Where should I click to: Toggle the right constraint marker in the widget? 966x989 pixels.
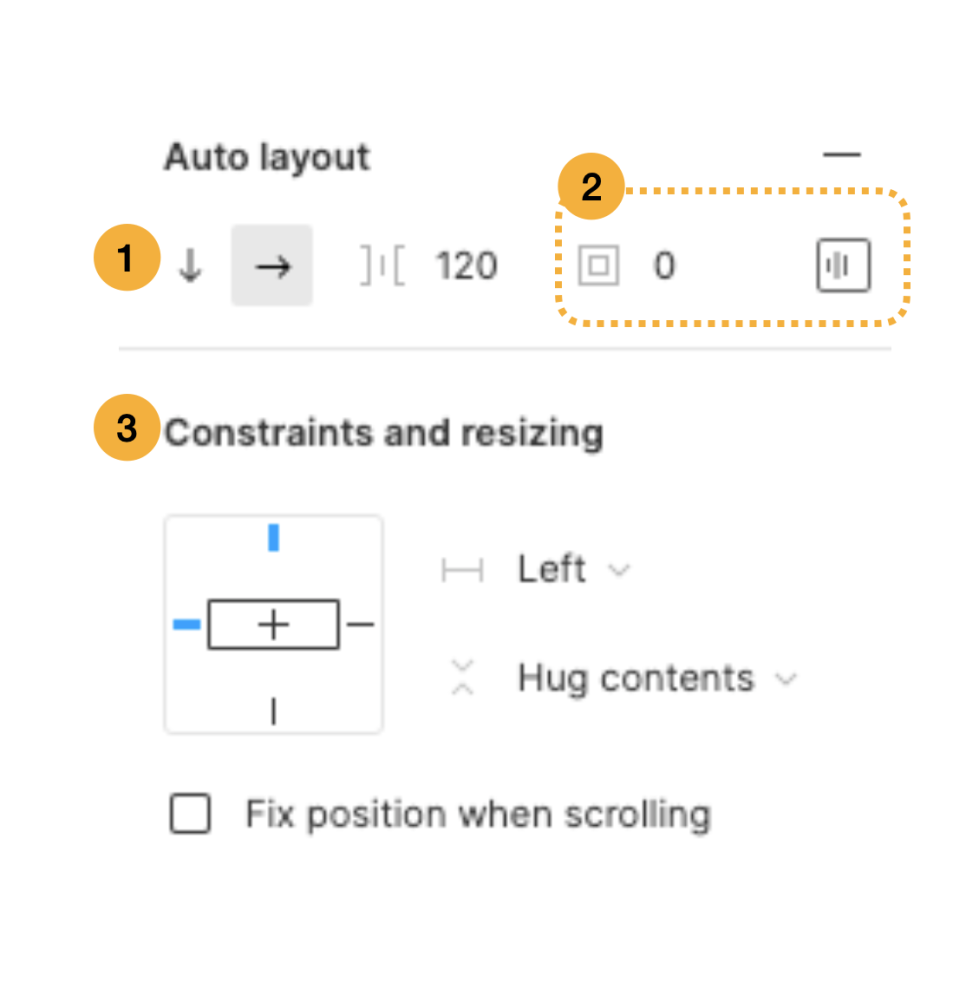tap(361, 624)
